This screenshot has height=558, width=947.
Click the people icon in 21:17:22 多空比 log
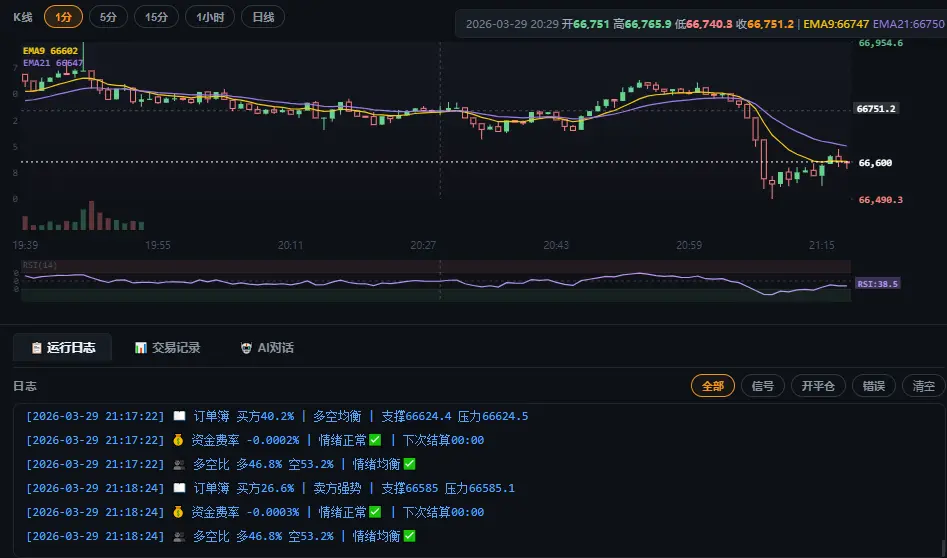(179, 464)
